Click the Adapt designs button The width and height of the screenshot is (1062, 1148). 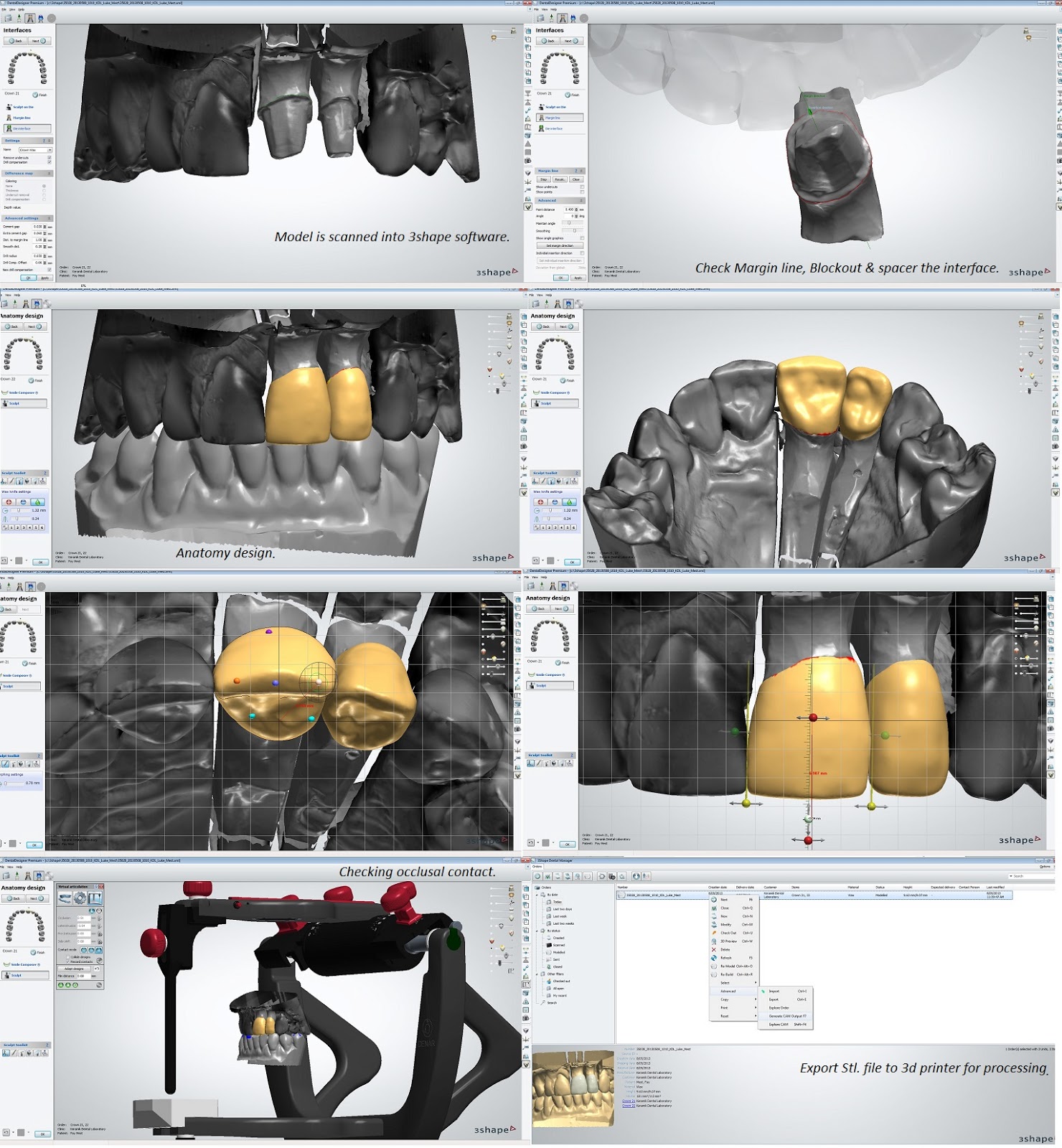pyautogui.click(x=74, y=969)
